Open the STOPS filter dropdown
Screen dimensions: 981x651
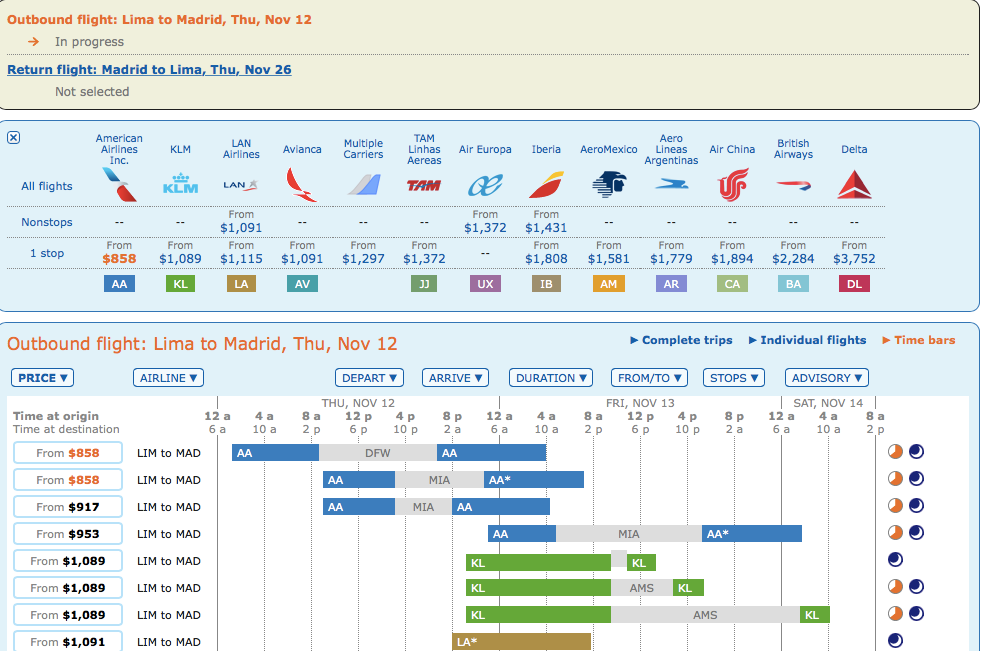click(734, 378)
